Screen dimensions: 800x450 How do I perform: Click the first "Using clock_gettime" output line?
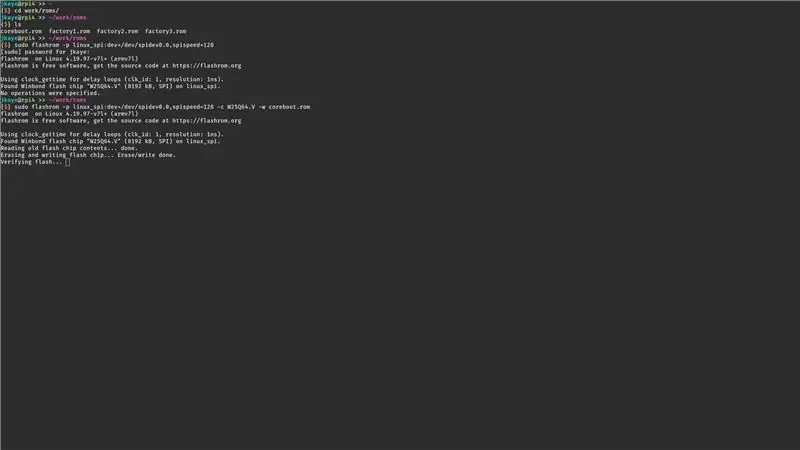pos(112,80)
